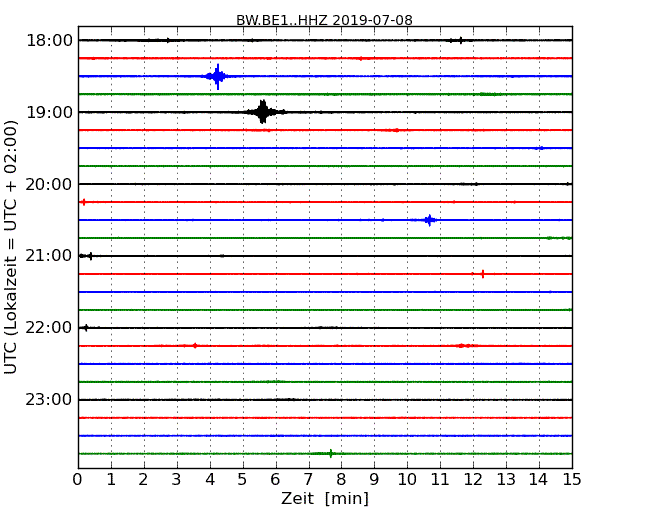This screenshot has width=650, height=520.
Task: Click the x-axis tick label 5
Action: 243,479
